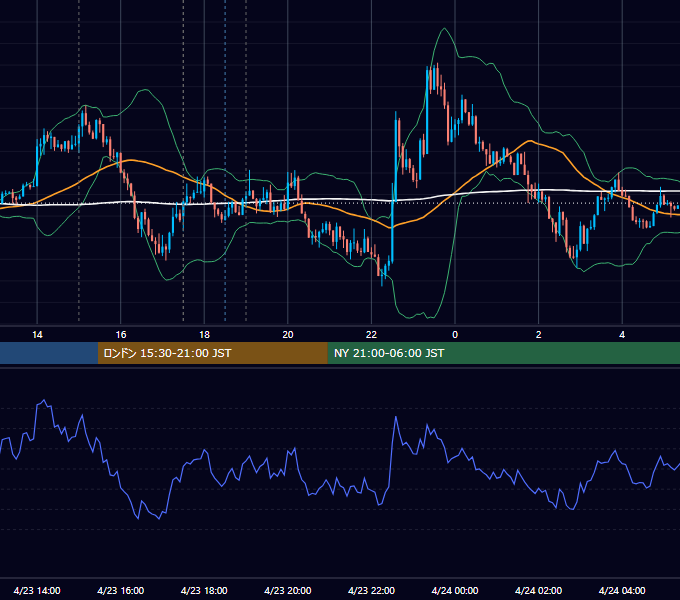Screen dimensions: 680x600
Task: Click hour label 14 on upper axis
Action: pyautogui.click(x=37, y=335)
